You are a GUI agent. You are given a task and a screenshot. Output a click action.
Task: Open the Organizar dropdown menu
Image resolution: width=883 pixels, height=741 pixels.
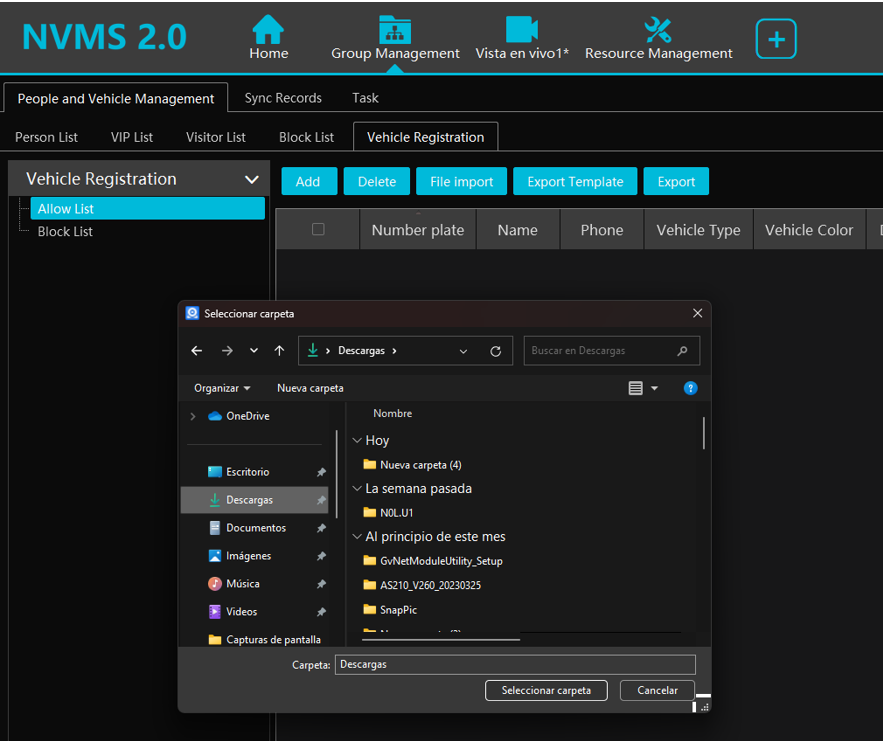(222, 388)
